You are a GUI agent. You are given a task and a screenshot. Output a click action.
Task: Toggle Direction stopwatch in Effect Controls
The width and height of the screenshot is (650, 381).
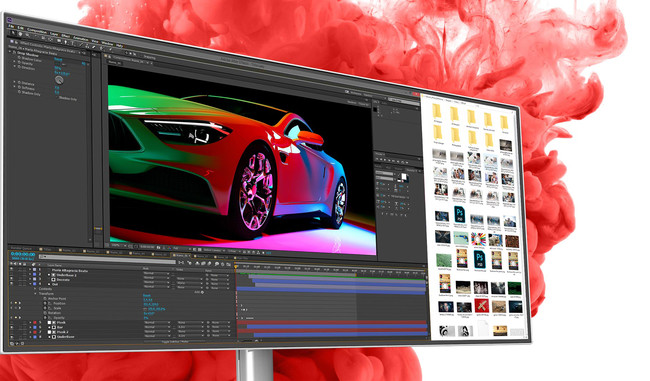19,67
